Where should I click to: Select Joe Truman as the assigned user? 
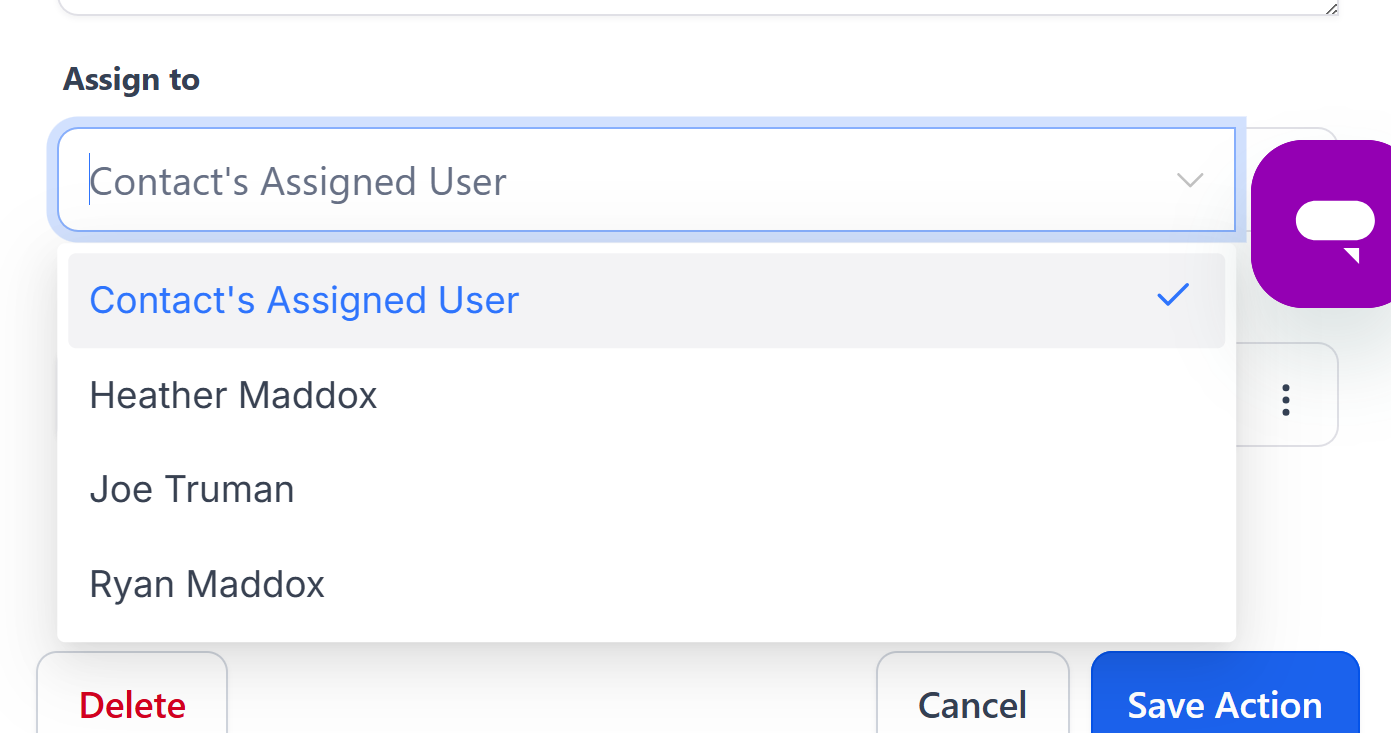192,489
